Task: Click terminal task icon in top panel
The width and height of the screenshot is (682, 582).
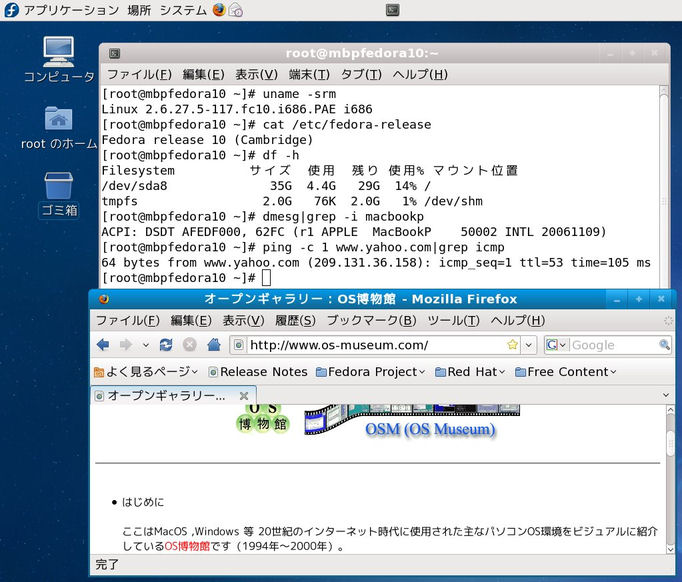Action: pos(392,10)
